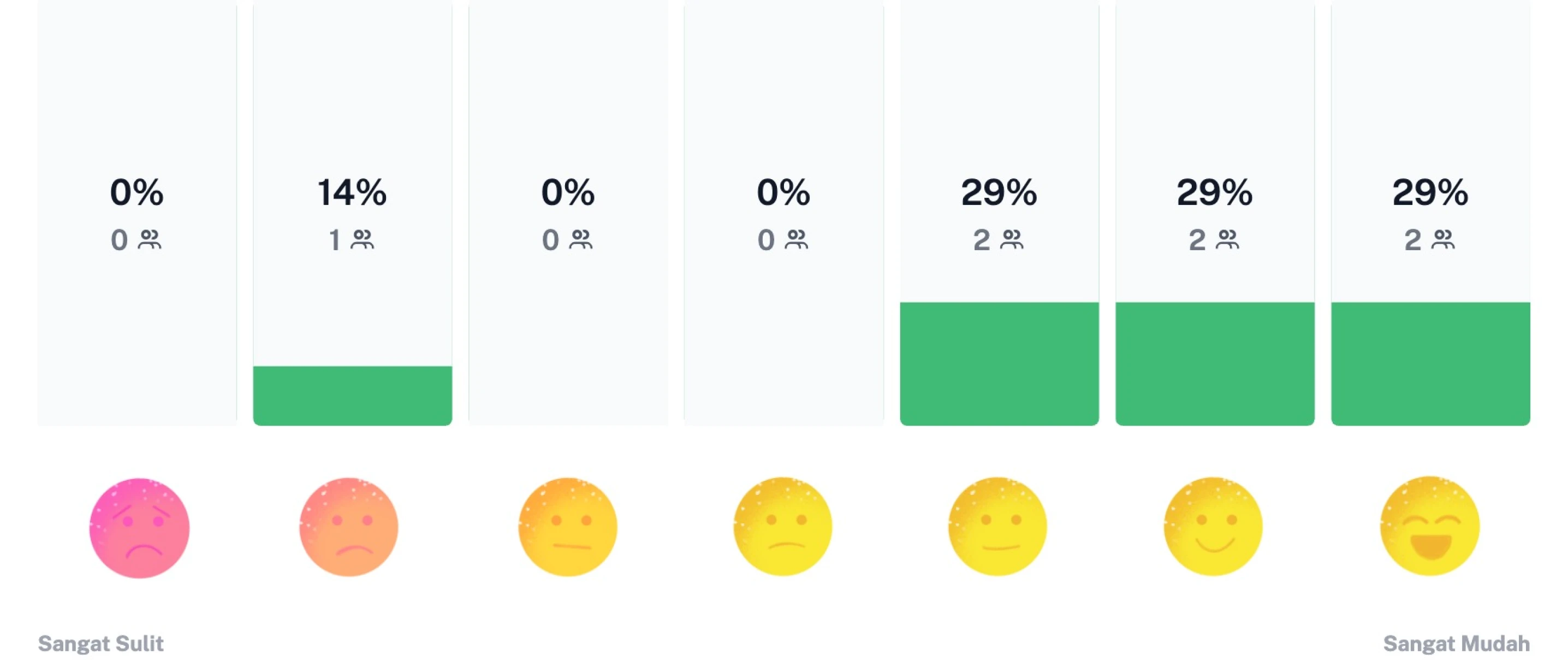The height and width of the screenshot is (660, 1568).
Task: Click the rightmost green 29% bar
Action: tap(1430, 363)
